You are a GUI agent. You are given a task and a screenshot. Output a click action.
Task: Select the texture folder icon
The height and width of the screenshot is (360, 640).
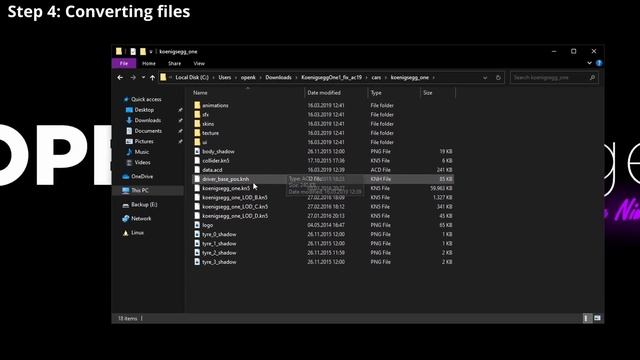[x=197, y=133]
